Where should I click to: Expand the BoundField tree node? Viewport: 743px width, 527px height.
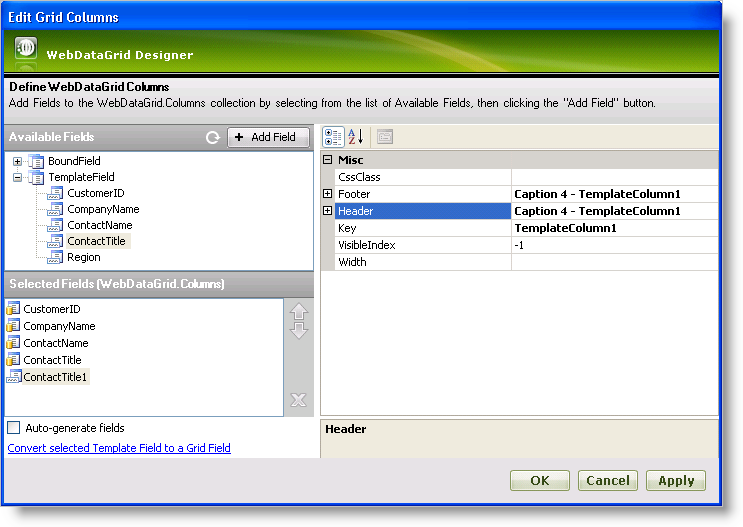pos(18,161)
